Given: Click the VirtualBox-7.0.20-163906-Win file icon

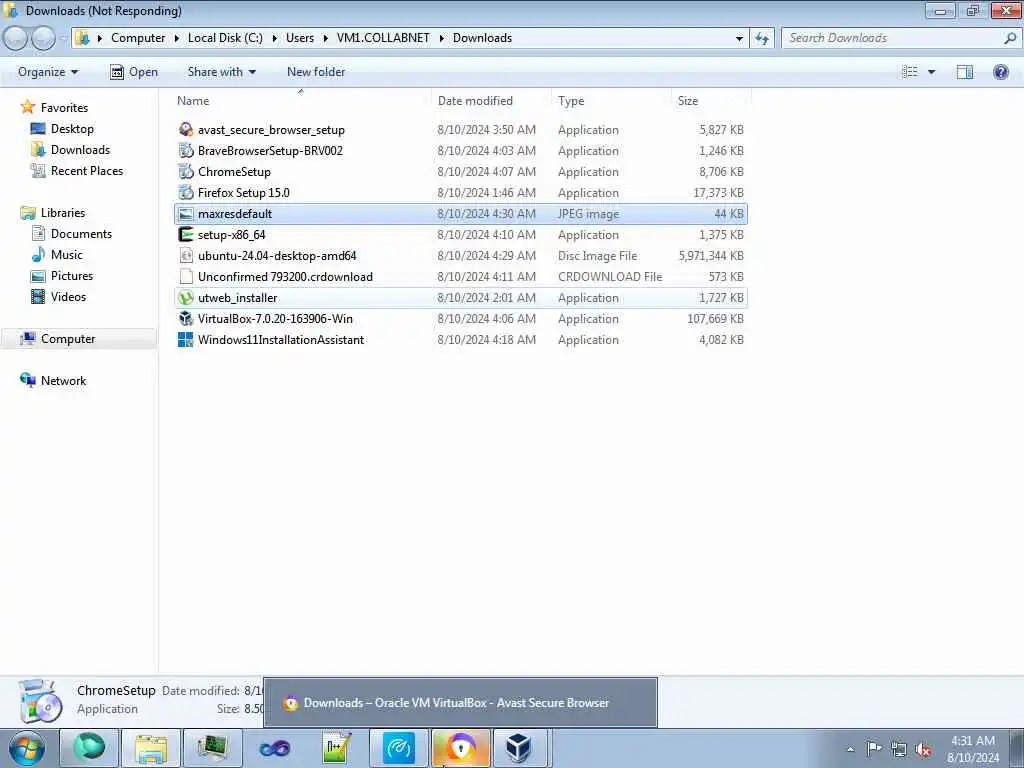Looking at the screenshot, I should click(x=186, y=319).
